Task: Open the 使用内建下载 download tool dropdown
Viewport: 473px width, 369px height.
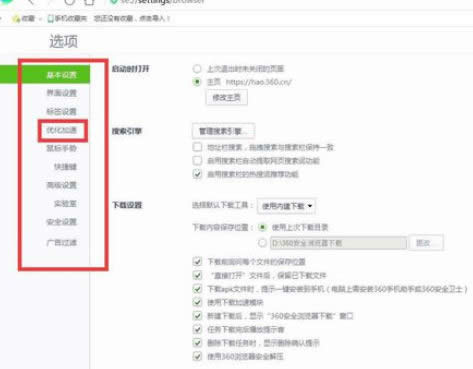Action: point(286,206)
